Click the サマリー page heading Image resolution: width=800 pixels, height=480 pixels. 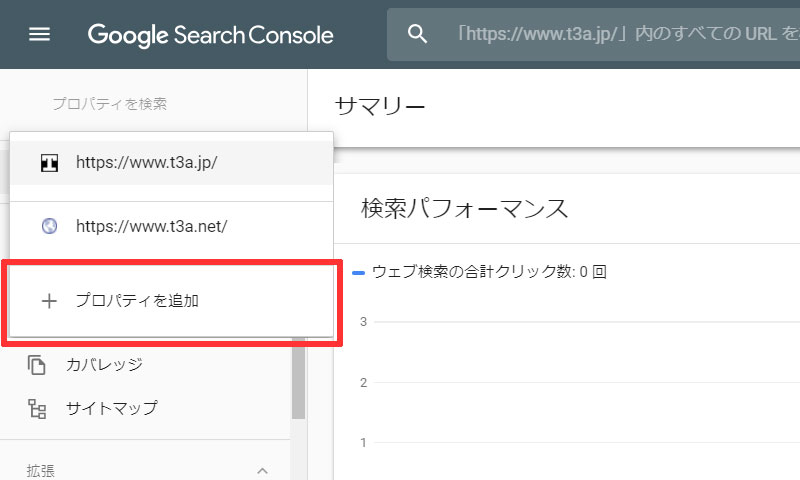(380, 106)
